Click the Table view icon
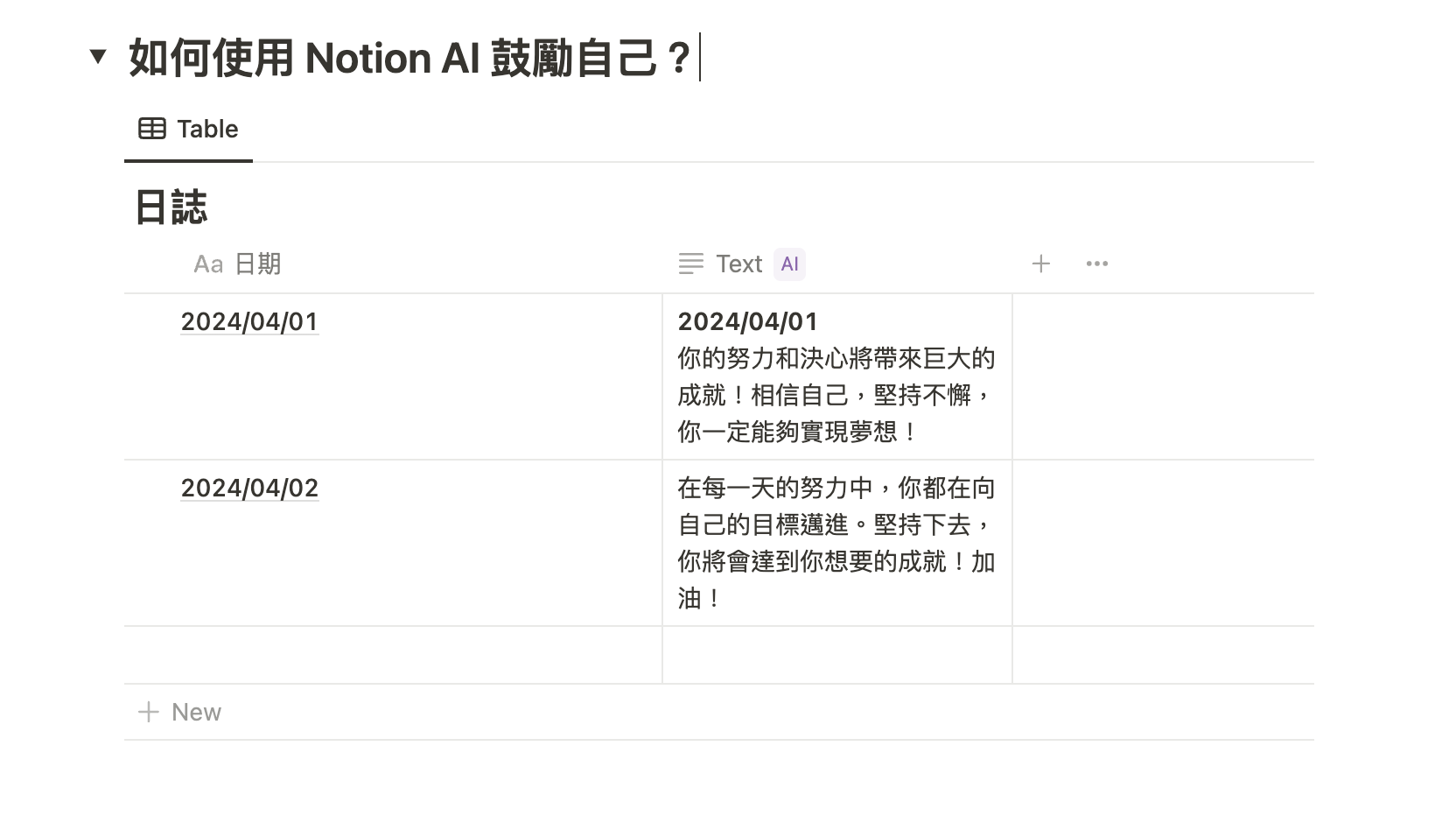 pos(152,129)
